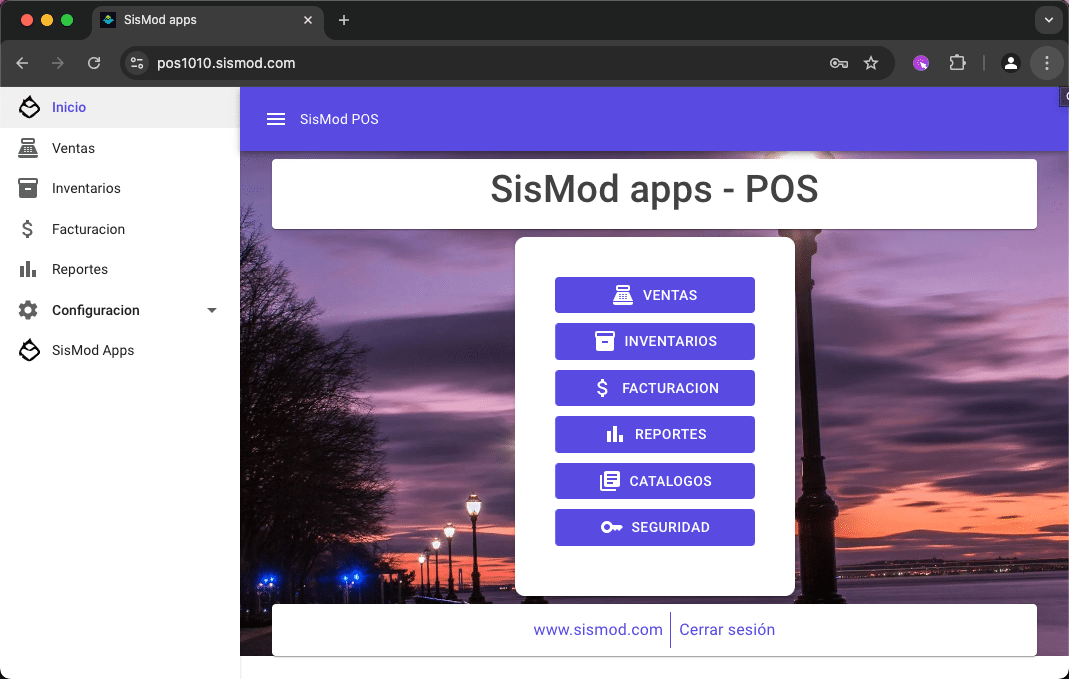
Task: Click the INVENTARIOS button
Action: pos(654,342)
